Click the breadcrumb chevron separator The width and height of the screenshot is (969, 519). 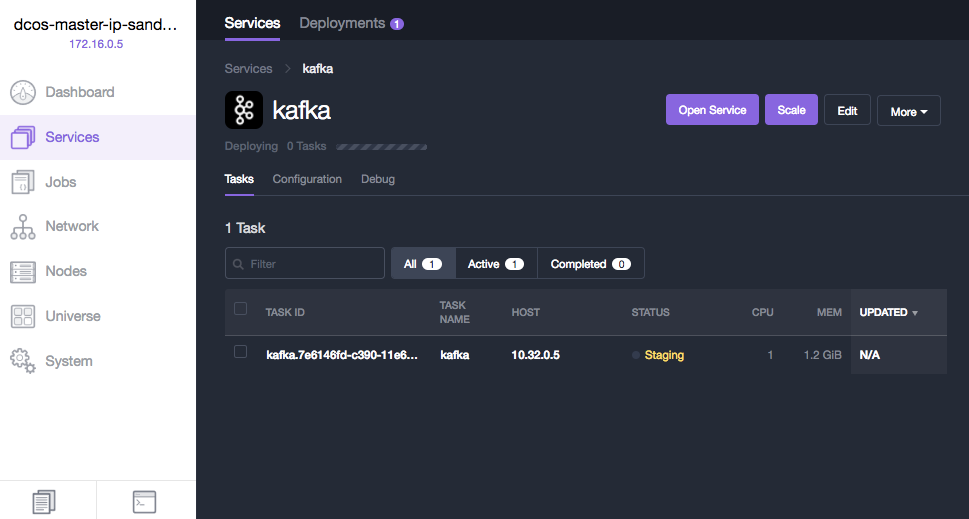tap(287, 69)
